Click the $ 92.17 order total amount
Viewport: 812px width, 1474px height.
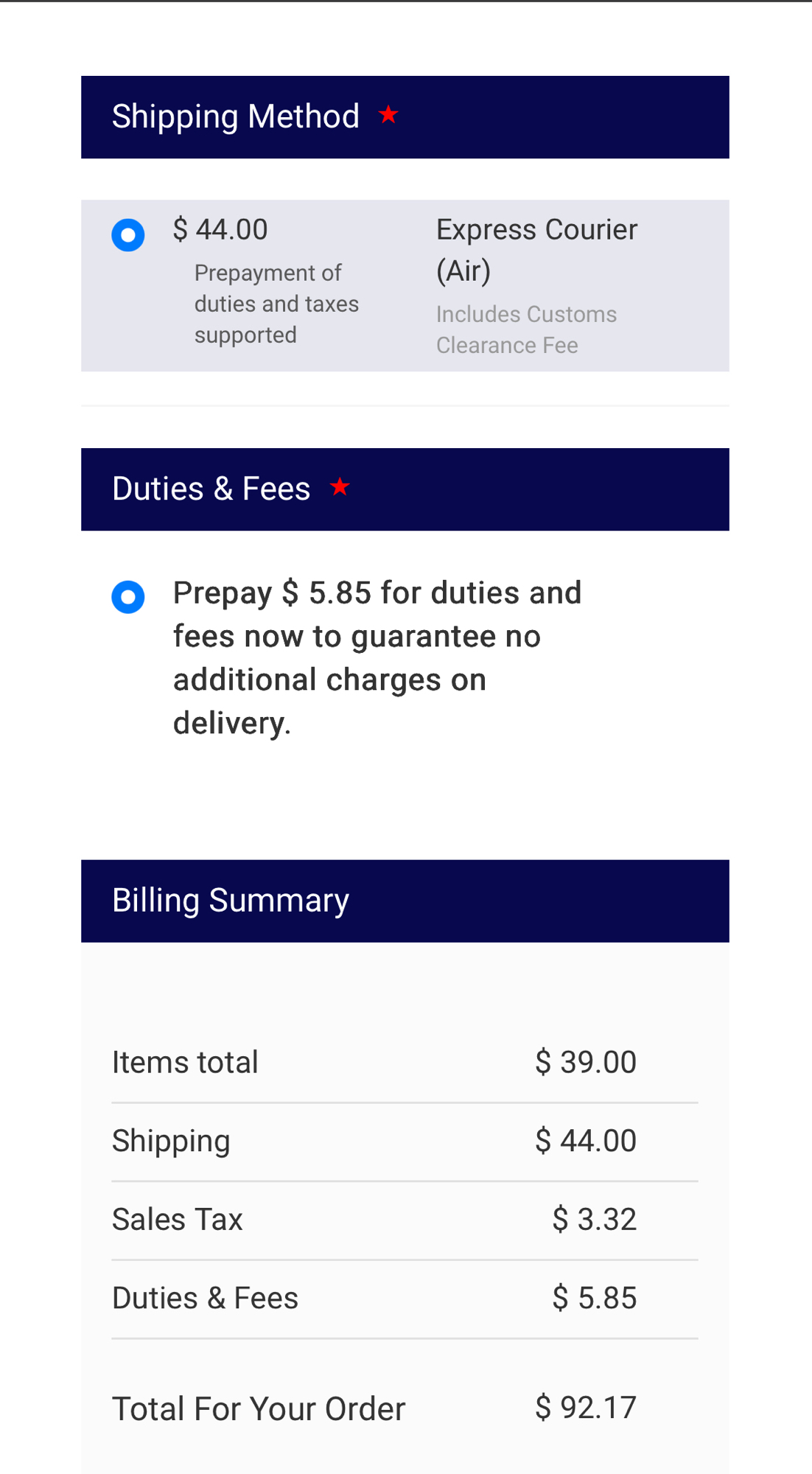[585, 1408]
